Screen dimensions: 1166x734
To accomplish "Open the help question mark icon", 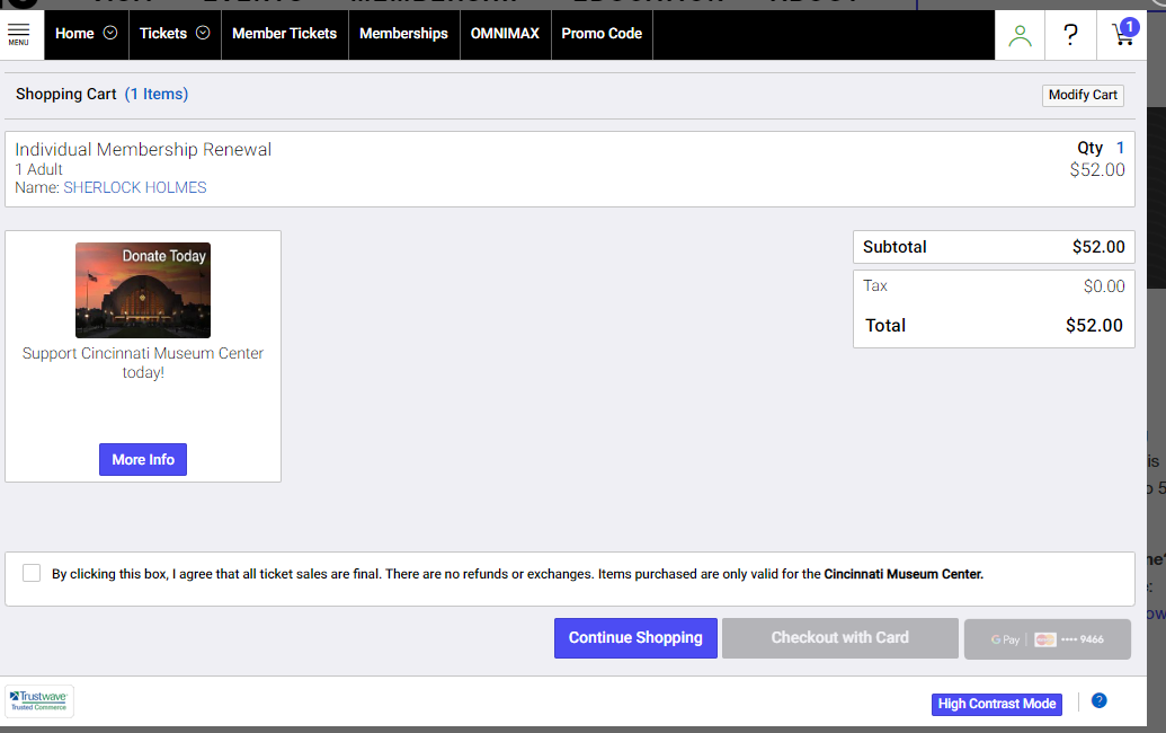I will pos(1071,35).
